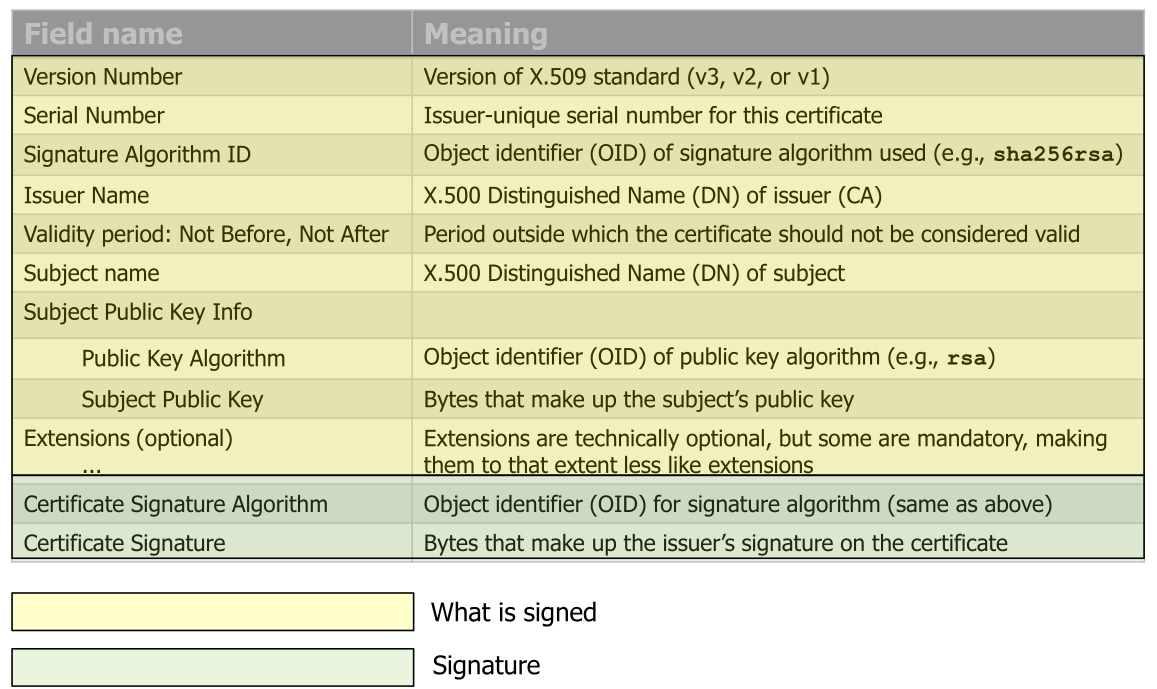The width and height of the screenshot is (1157, 689).
Task: Click the 'Signature Algorithm ID' field cell
Action: point(137,155)
